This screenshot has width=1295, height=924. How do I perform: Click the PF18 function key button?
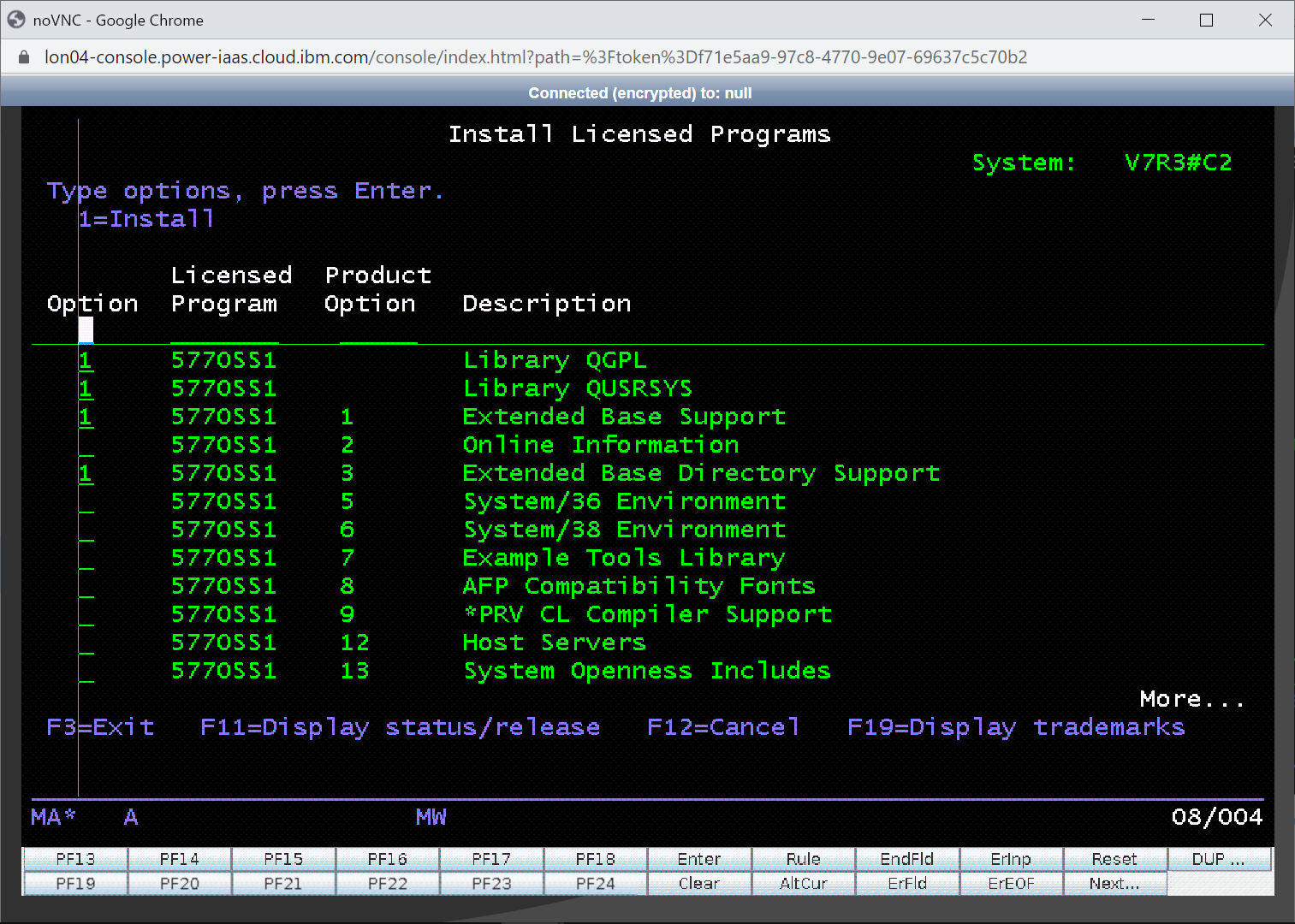click(x=596, y=859)
